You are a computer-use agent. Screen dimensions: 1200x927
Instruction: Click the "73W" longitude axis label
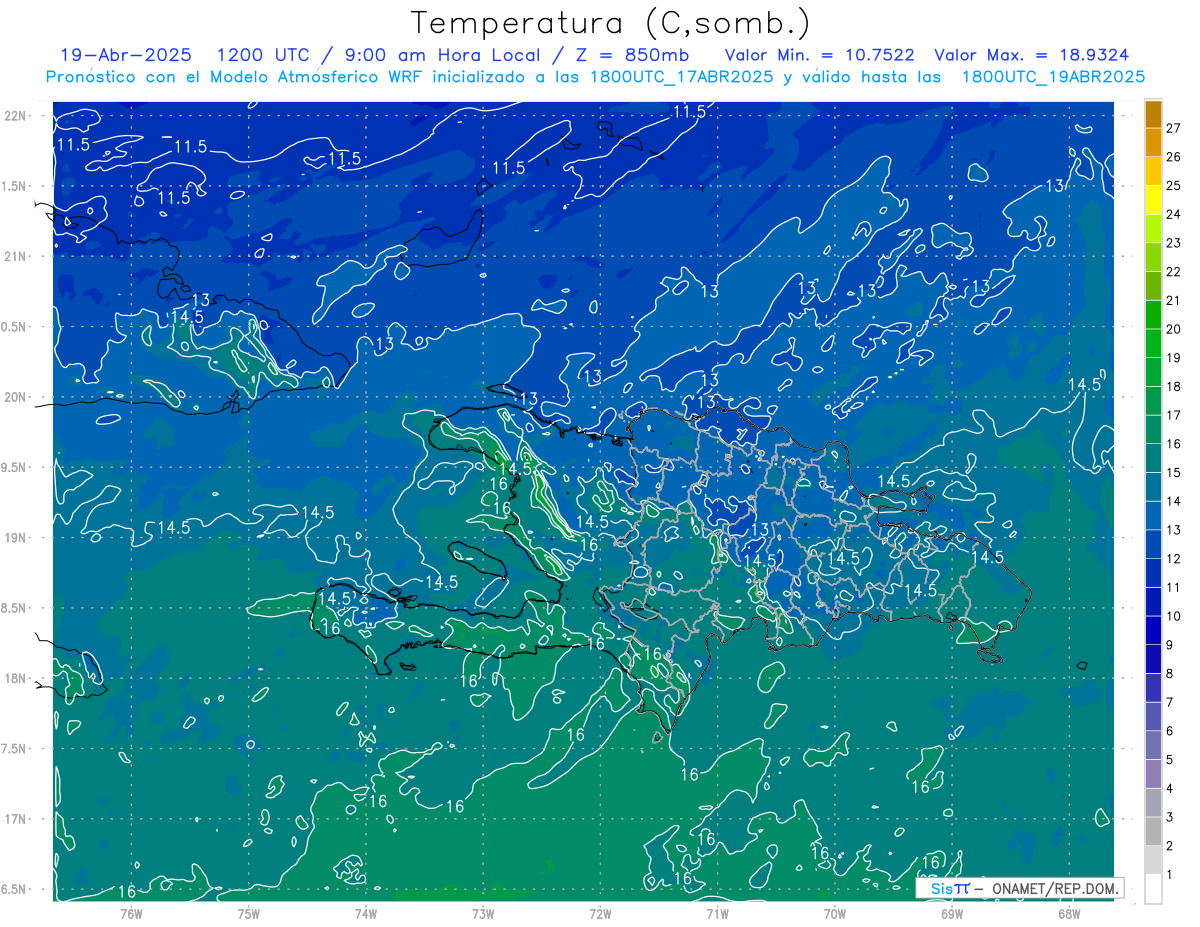(483, 913)
